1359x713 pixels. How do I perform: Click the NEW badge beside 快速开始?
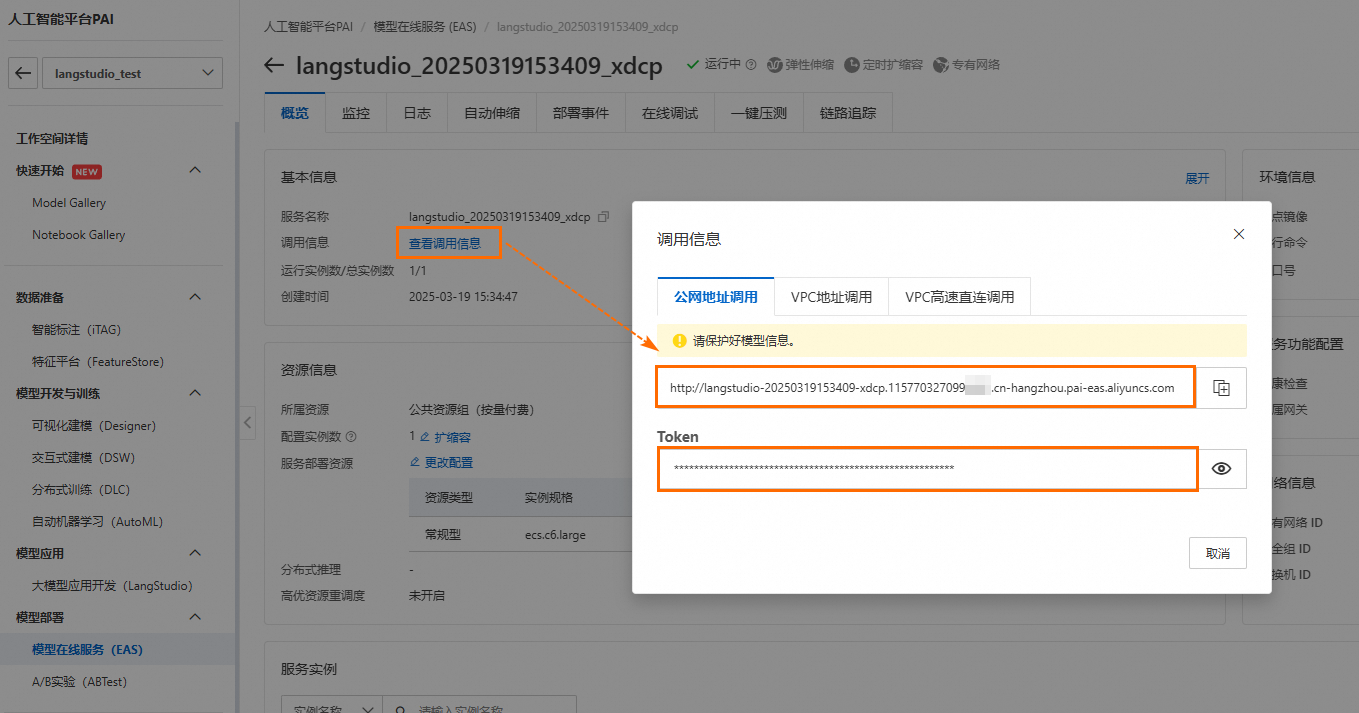coord(87,171)
